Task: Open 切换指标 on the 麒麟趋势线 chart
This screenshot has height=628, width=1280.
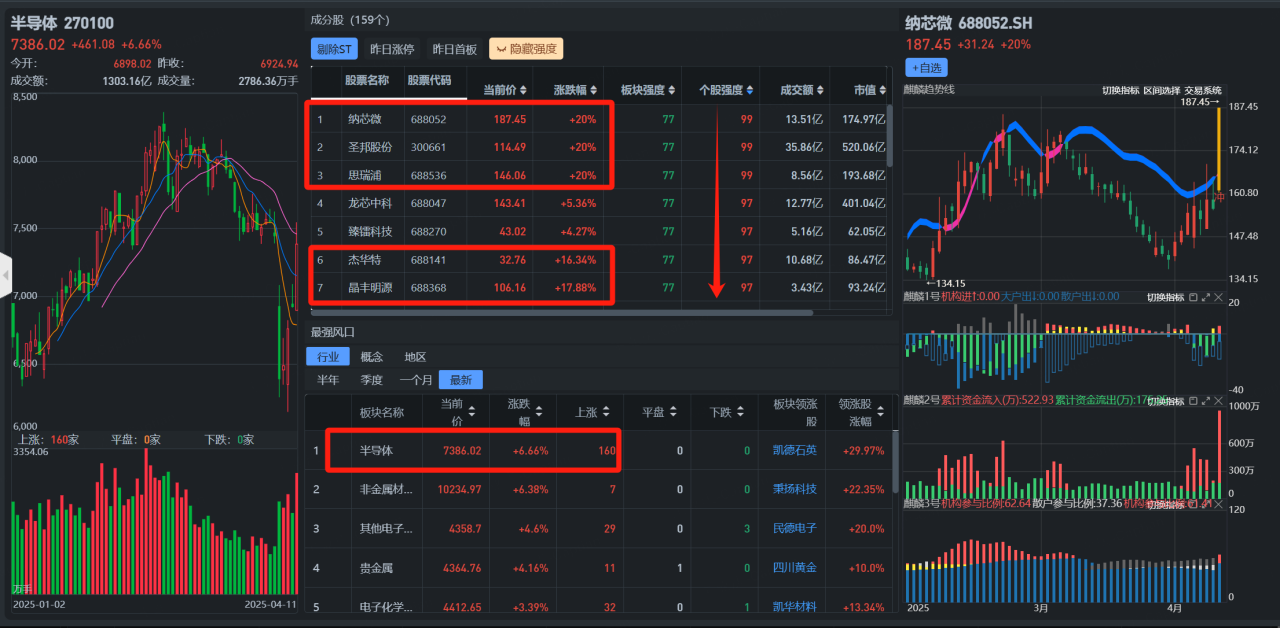Action: point(1120,90)
